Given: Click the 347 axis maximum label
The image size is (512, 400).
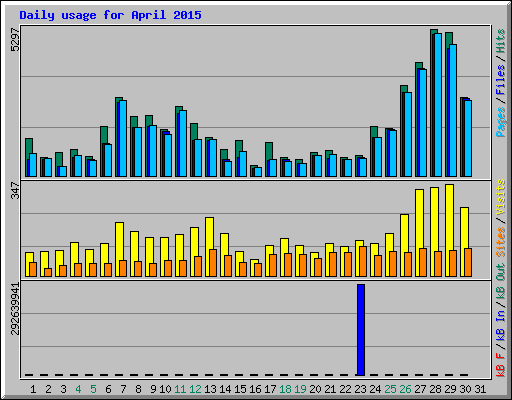Looking at the screenshot, I should 15,190.
